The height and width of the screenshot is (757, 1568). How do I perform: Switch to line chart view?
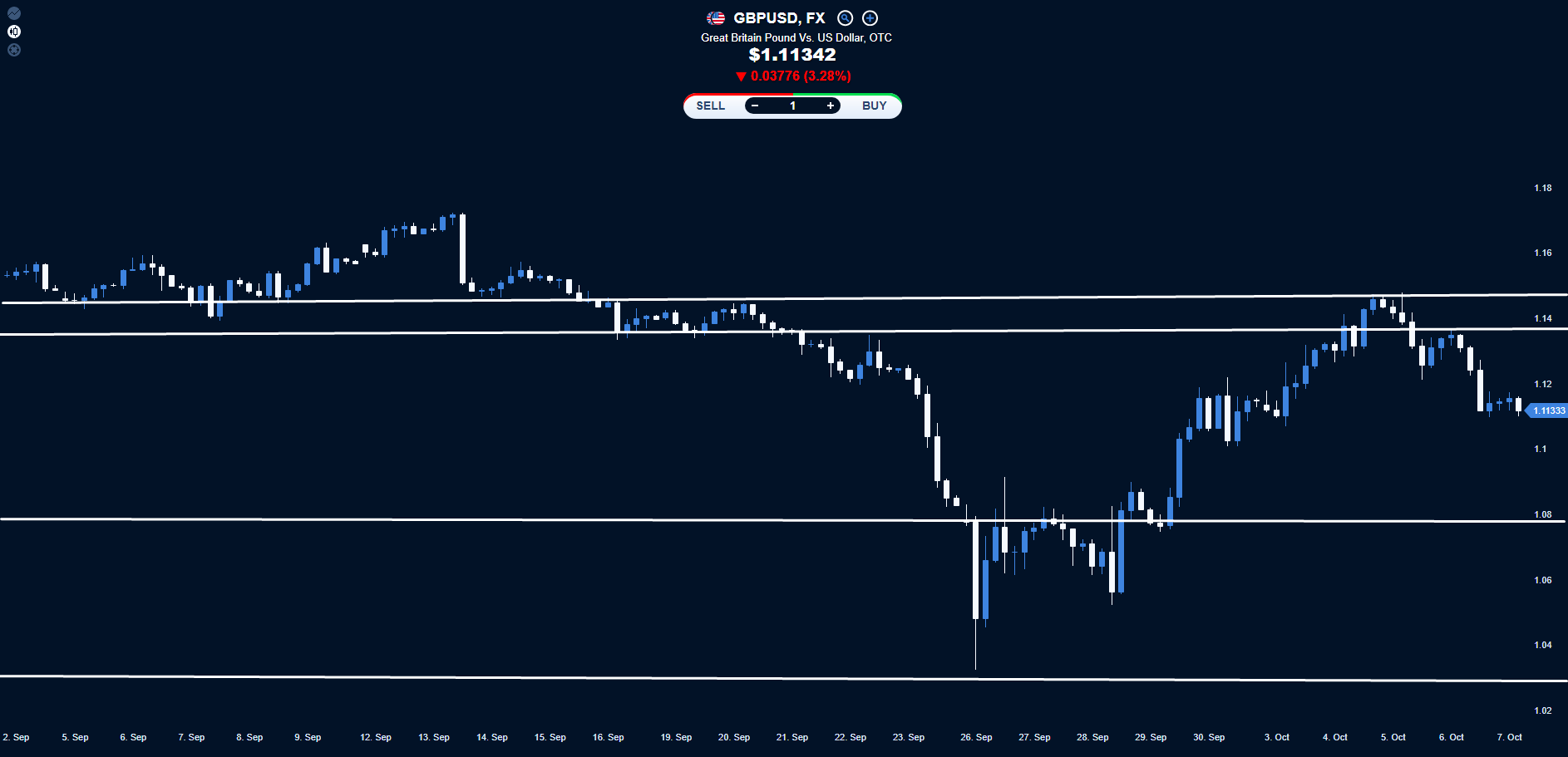tap(14, 13)
